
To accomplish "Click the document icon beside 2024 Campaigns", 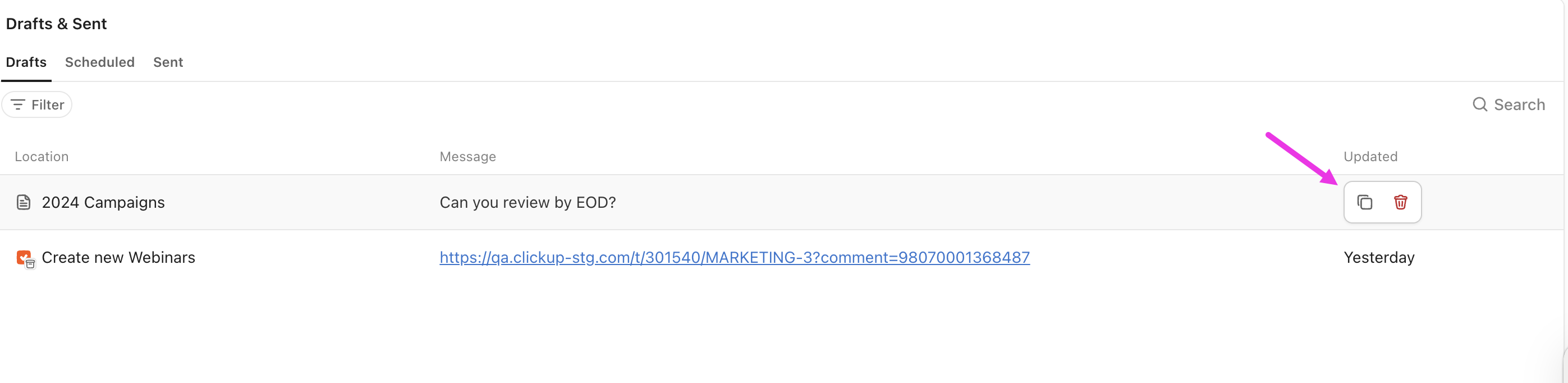I will [x=23, y=202].
